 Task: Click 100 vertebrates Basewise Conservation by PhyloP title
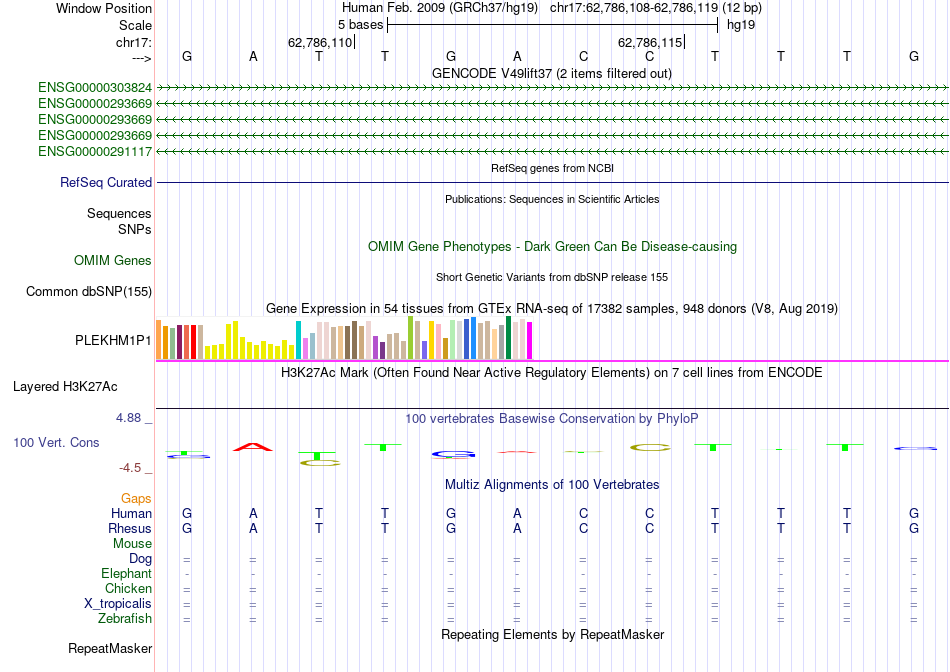(x=552, y=419)
